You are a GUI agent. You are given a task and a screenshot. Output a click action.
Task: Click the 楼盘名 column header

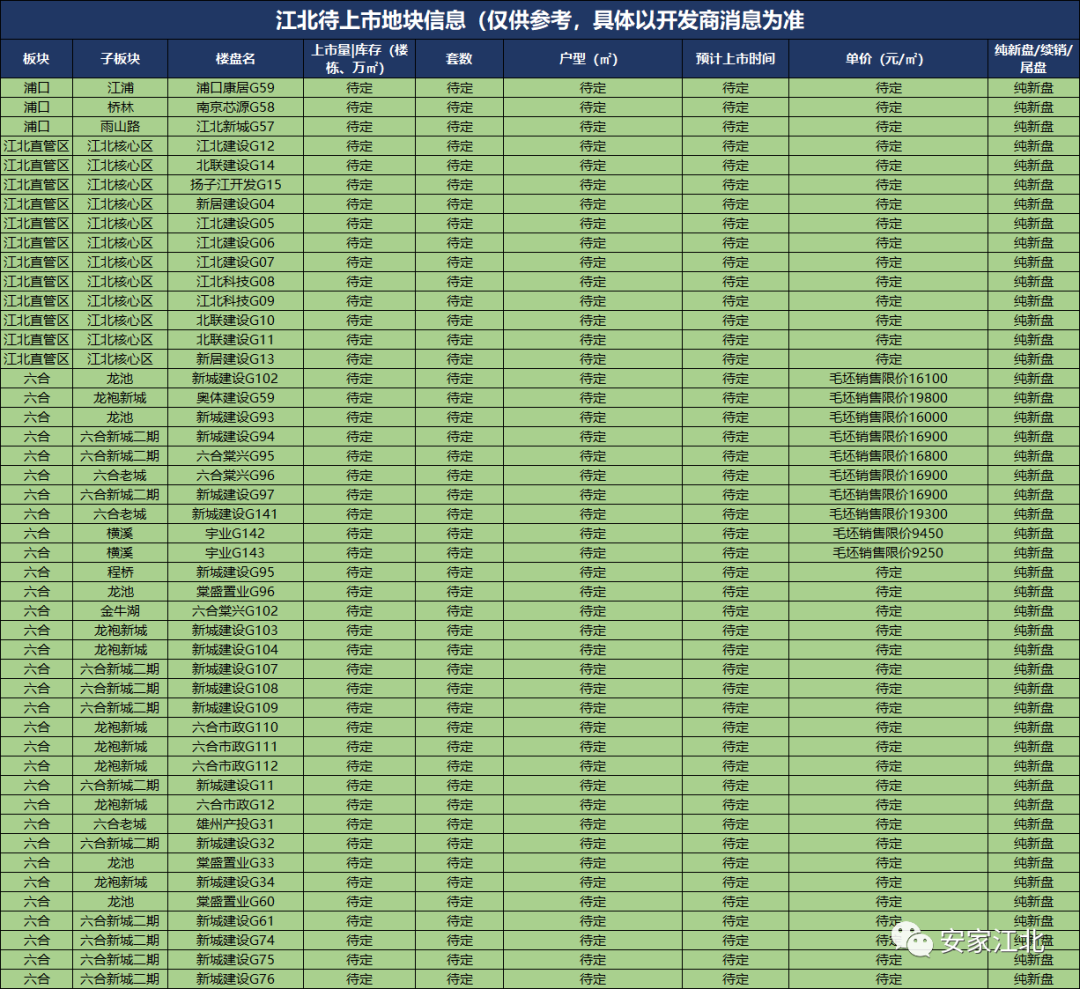pos(237,58)
